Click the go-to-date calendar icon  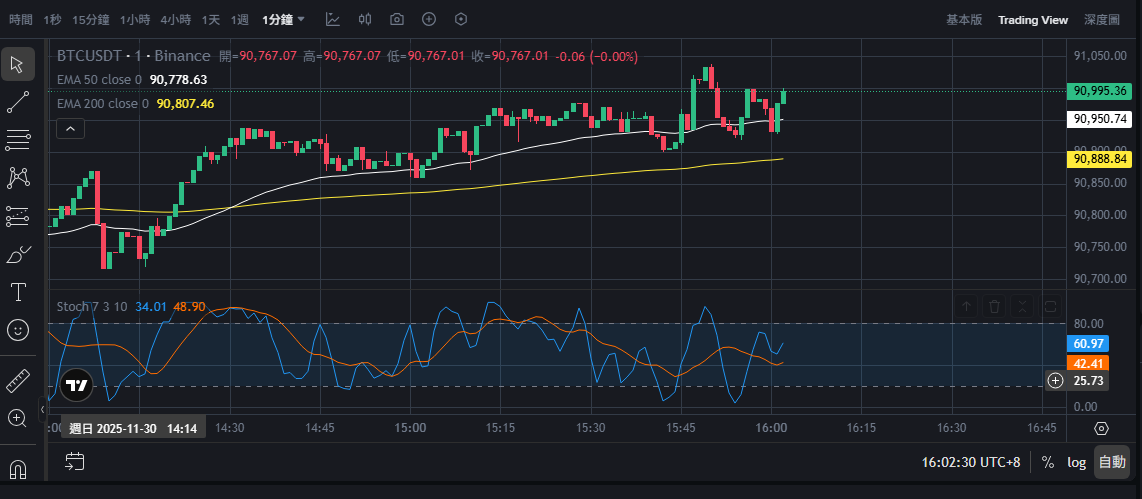coord(75,461)
